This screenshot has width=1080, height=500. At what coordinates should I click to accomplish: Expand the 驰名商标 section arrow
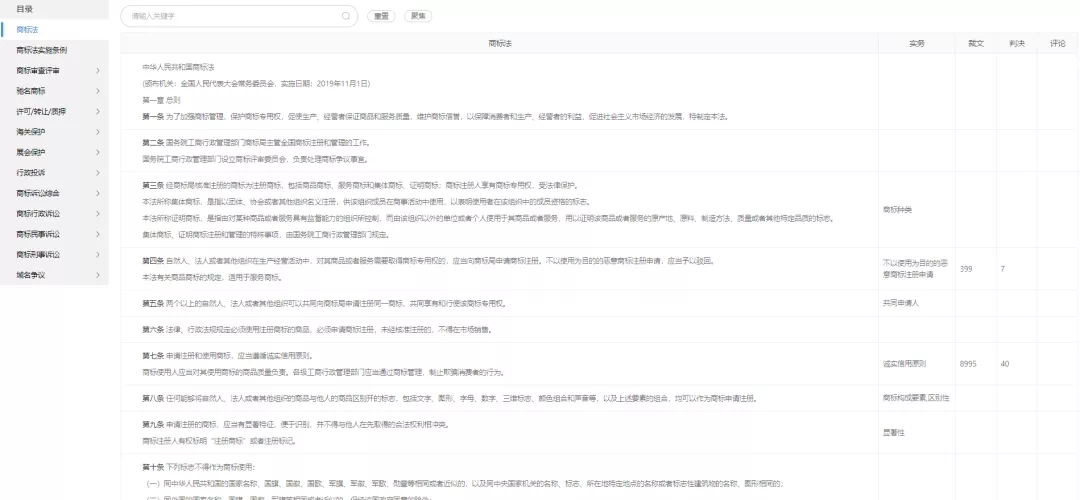(x=98, y=91)
